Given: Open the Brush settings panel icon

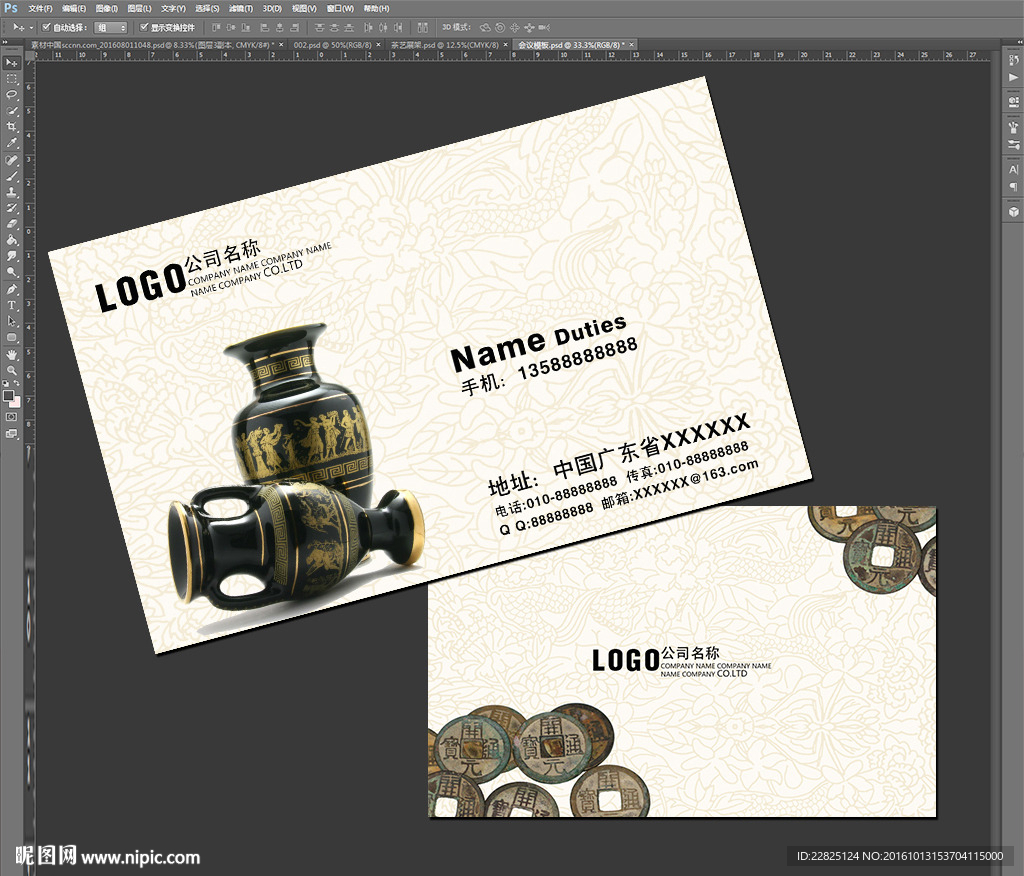Looking at the screenshot, I should point(1014,144).
